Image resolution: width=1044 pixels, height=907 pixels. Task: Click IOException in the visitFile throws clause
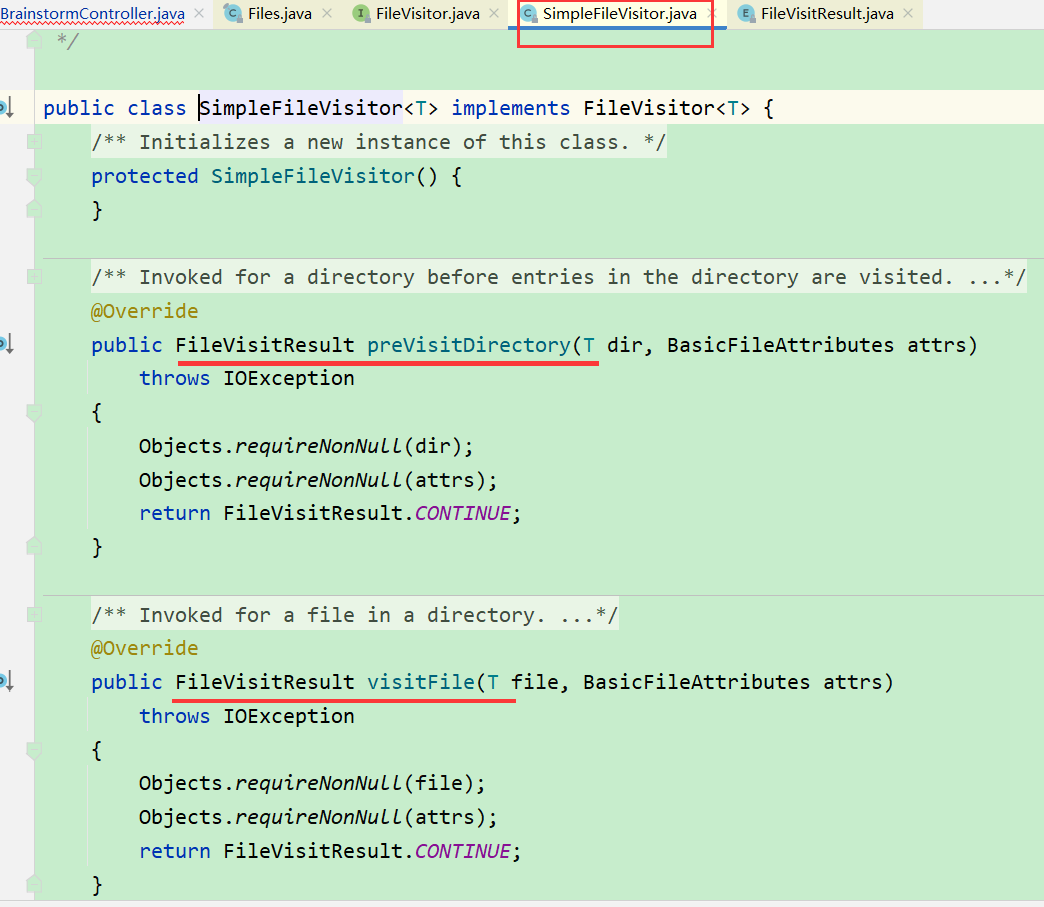coord(288,717)
